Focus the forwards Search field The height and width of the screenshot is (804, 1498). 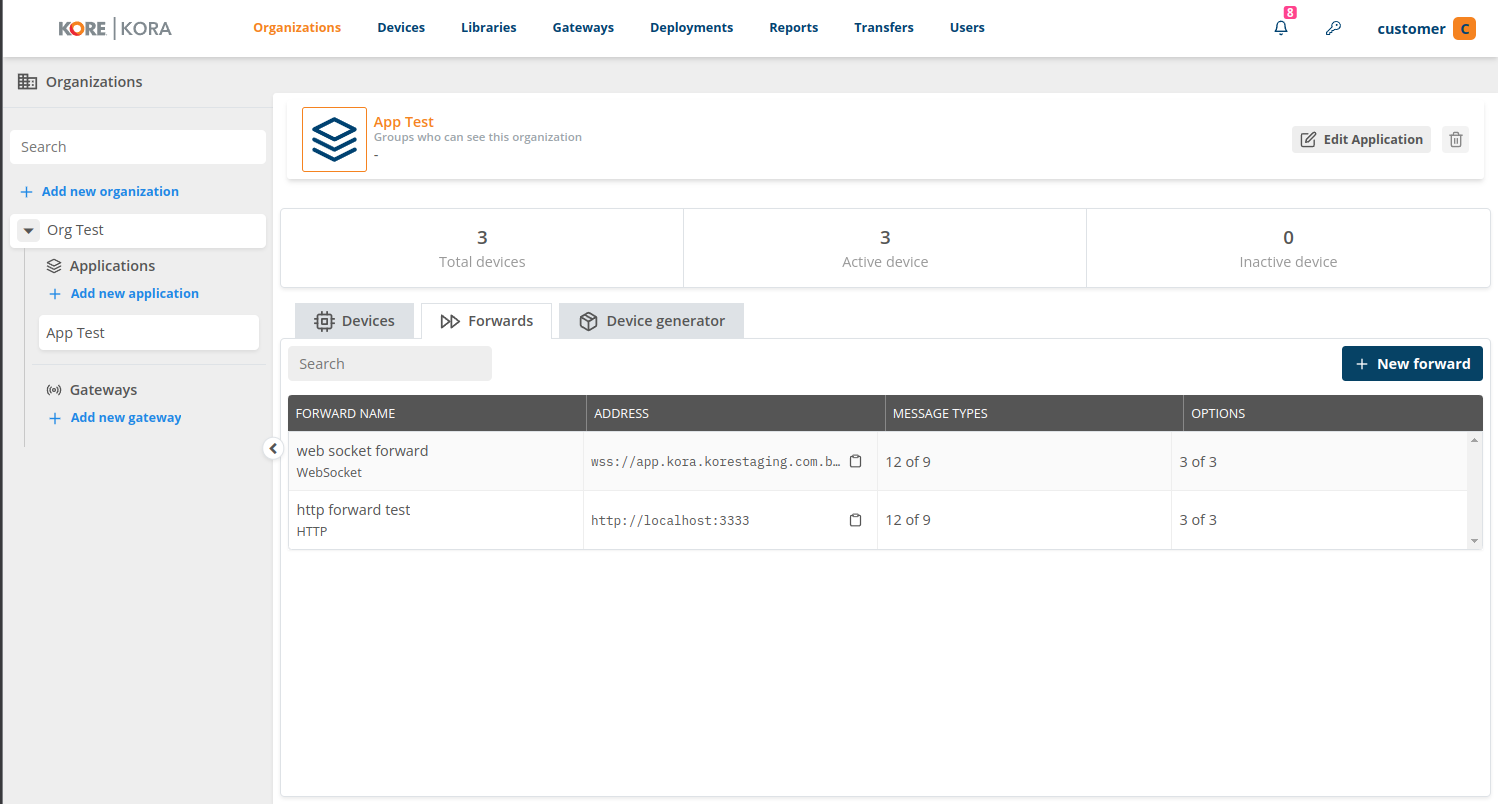389,364
